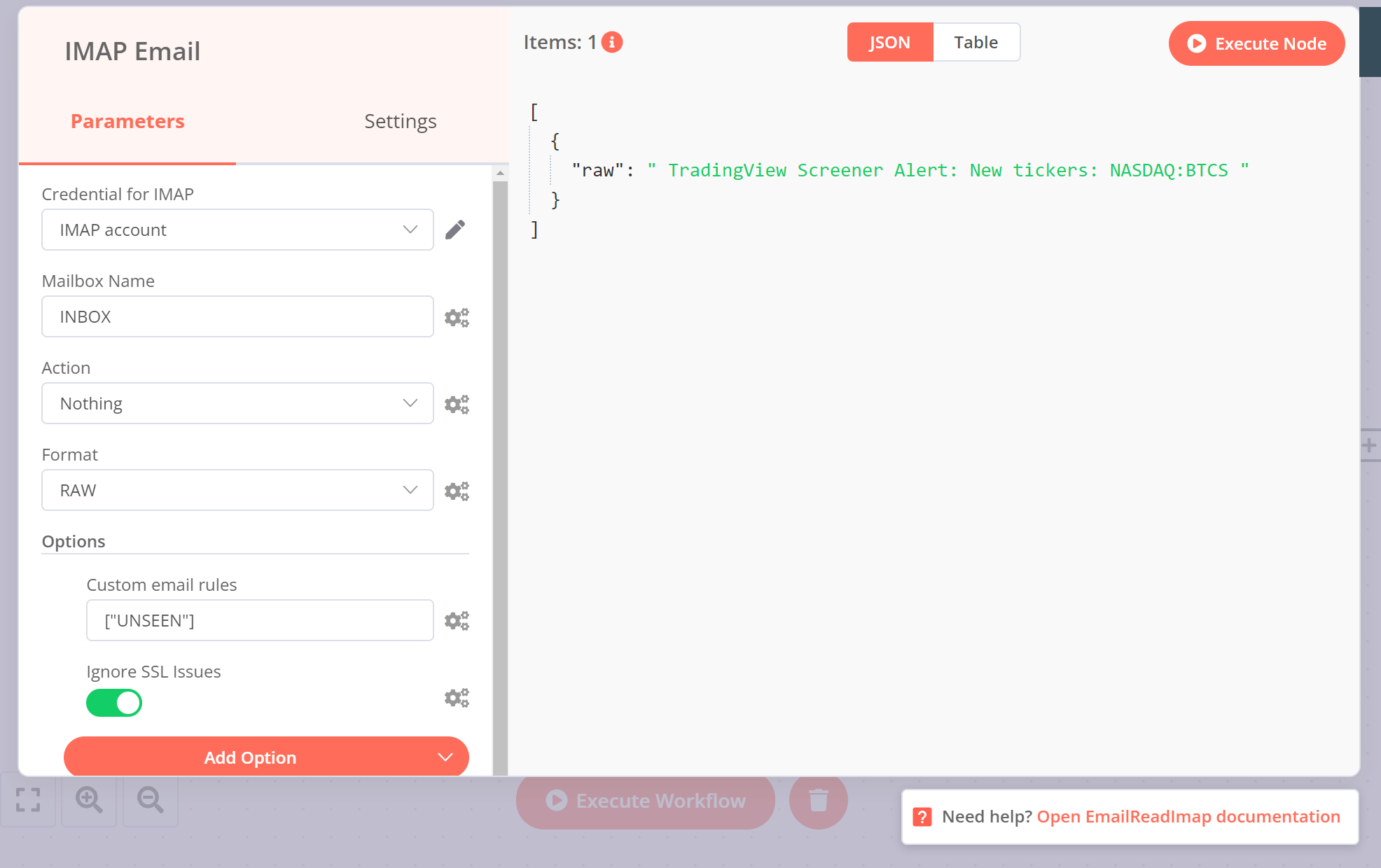Switch to the Settings tab
The width and height of the screenshot is (1381, 868).
[400, 120]
